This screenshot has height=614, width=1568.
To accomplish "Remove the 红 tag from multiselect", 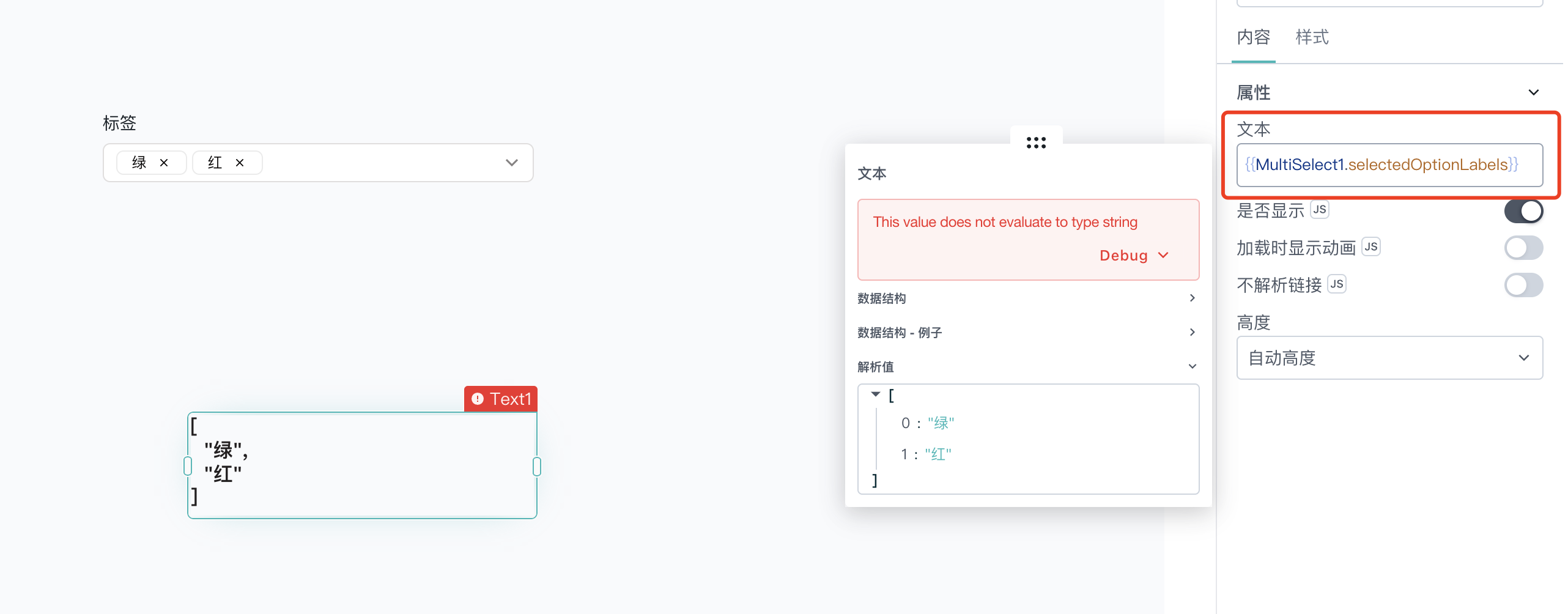I will [240, 163].
